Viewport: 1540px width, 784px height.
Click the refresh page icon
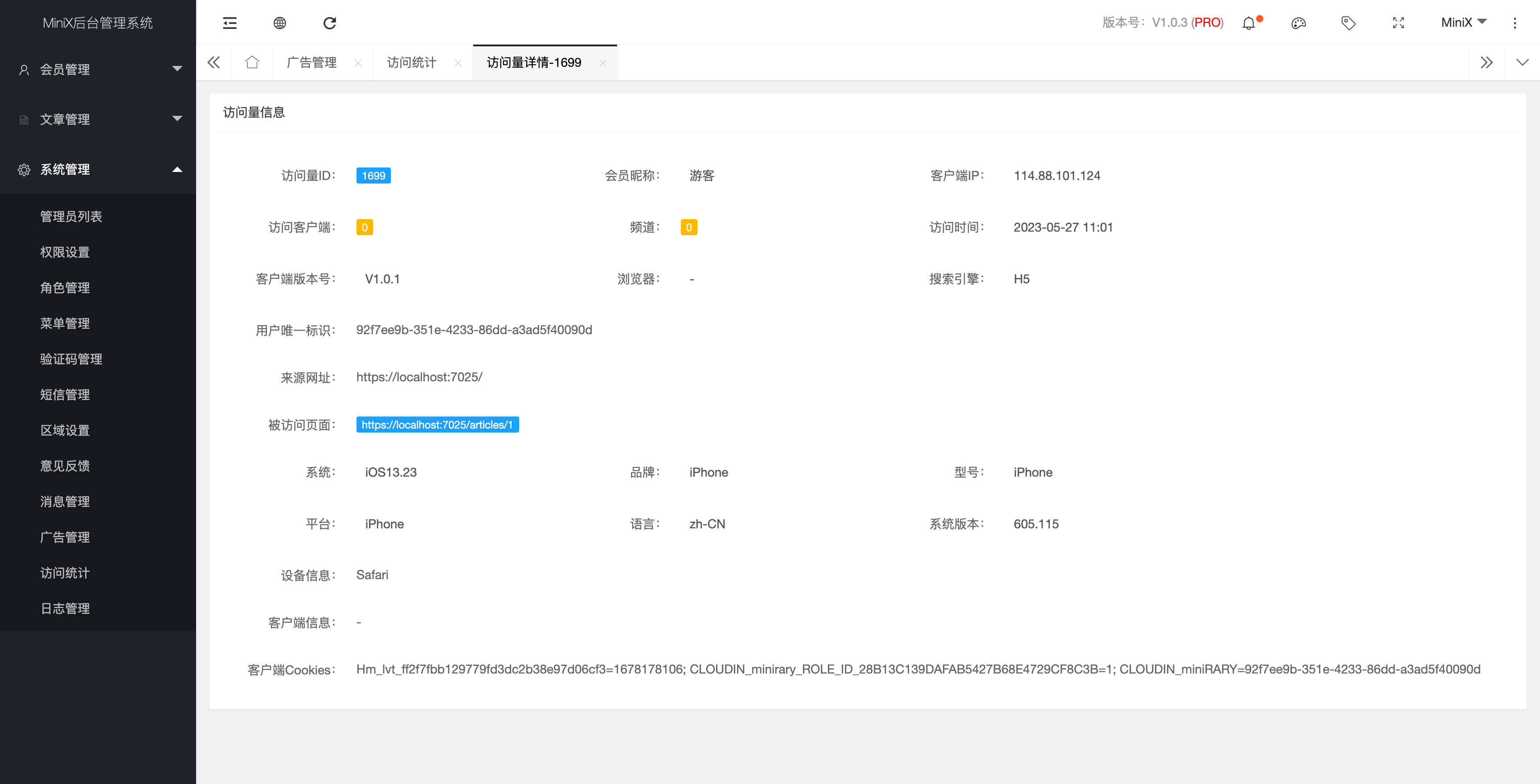(329, 23)
